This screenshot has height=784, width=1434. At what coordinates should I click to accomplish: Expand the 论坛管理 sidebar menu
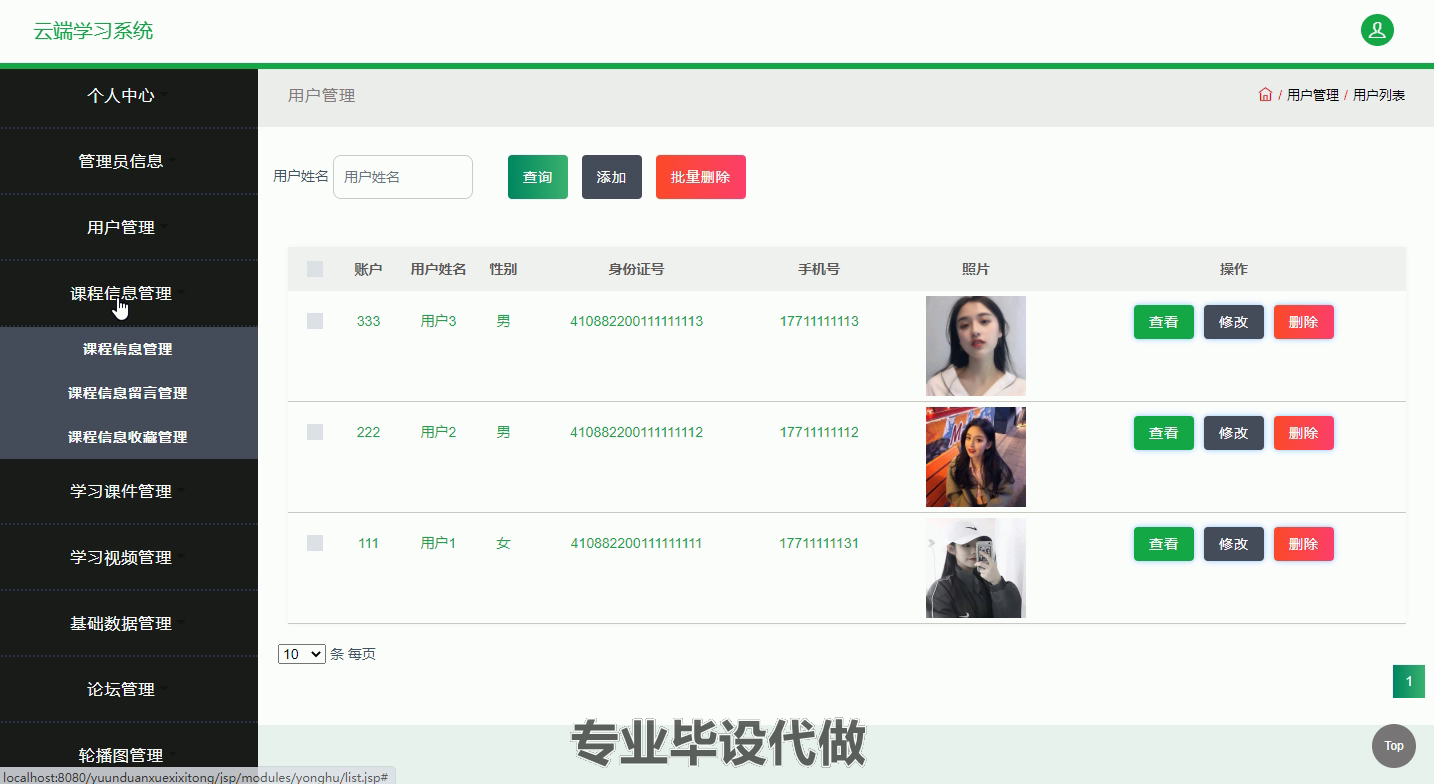coord(129,689)
